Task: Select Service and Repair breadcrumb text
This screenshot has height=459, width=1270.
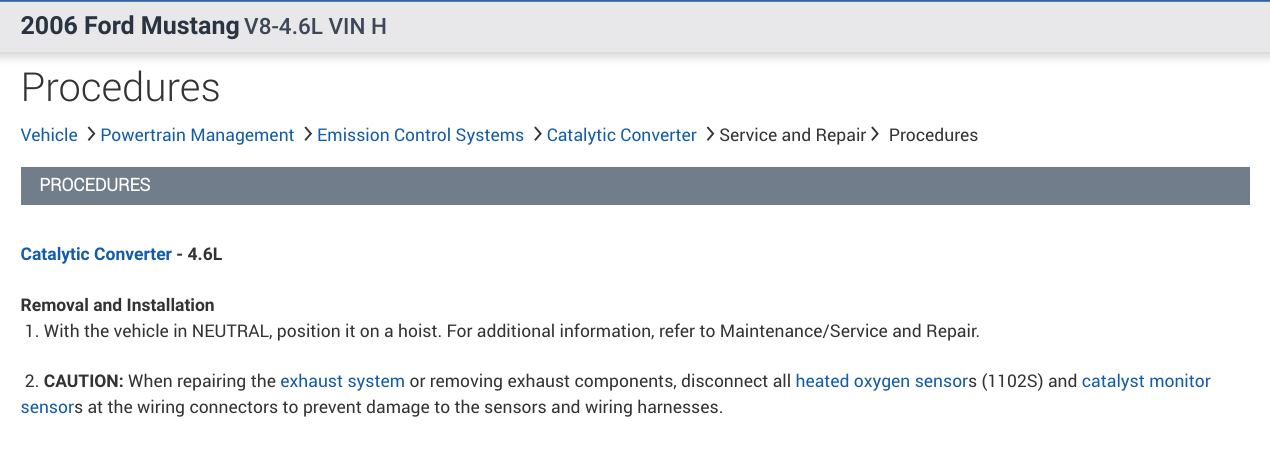Action: click(792, 135)
